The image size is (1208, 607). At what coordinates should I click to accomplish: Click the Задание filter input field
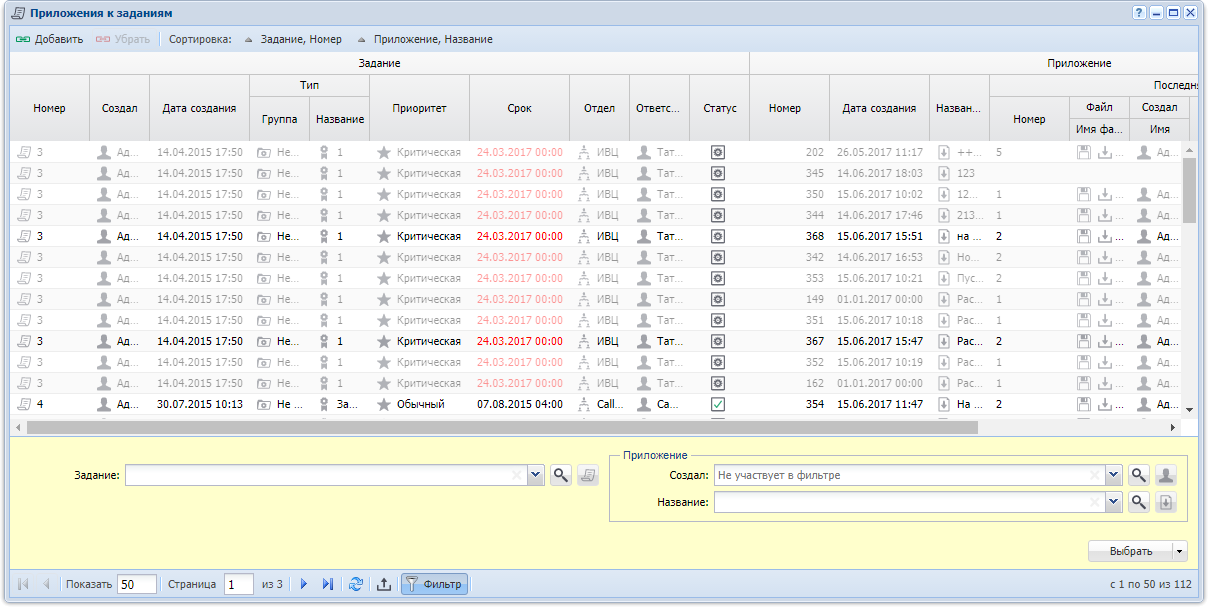point(325,476)
